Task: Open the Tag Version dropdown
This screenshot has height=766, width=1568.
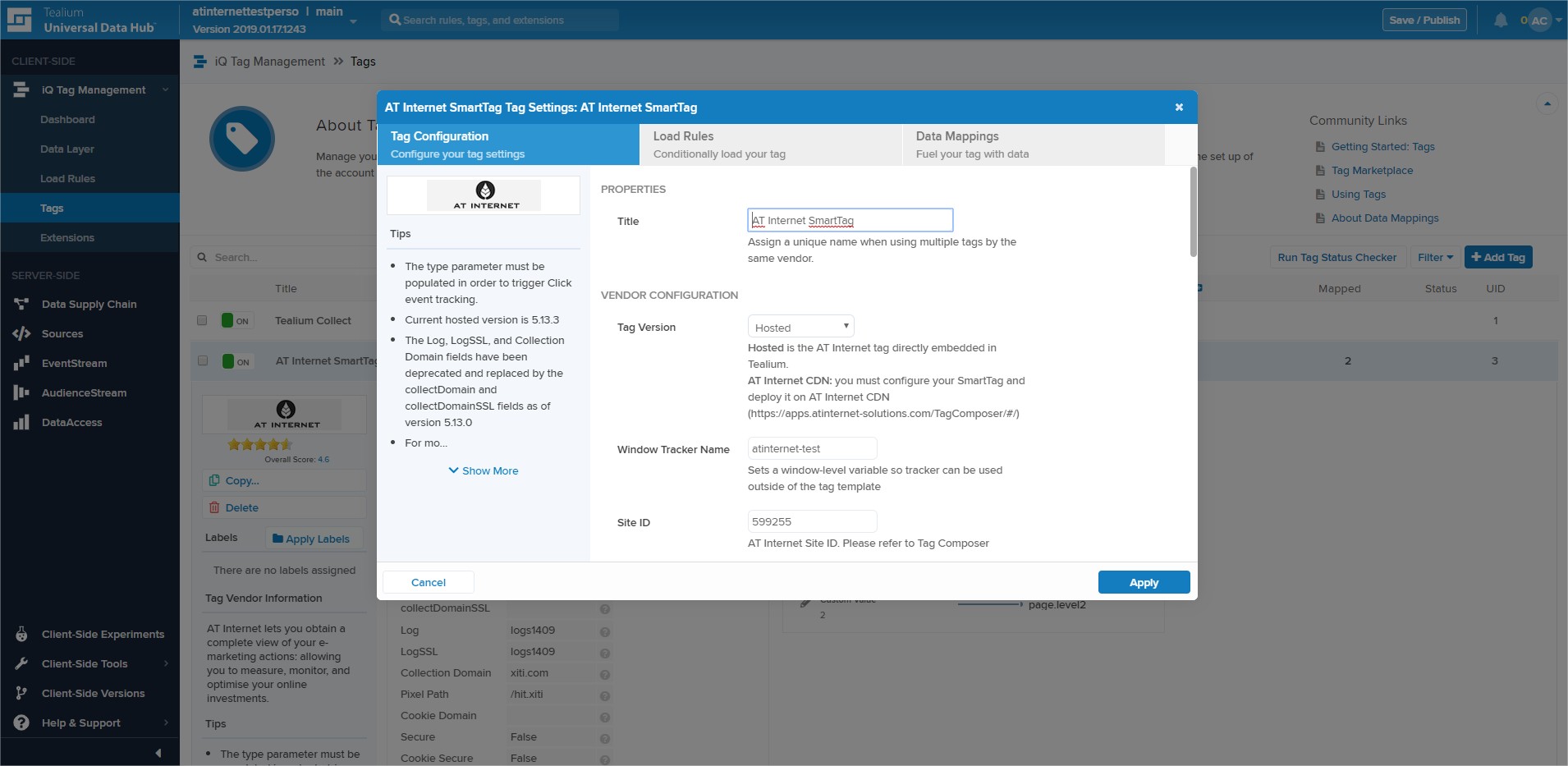Action: (800, 327)
